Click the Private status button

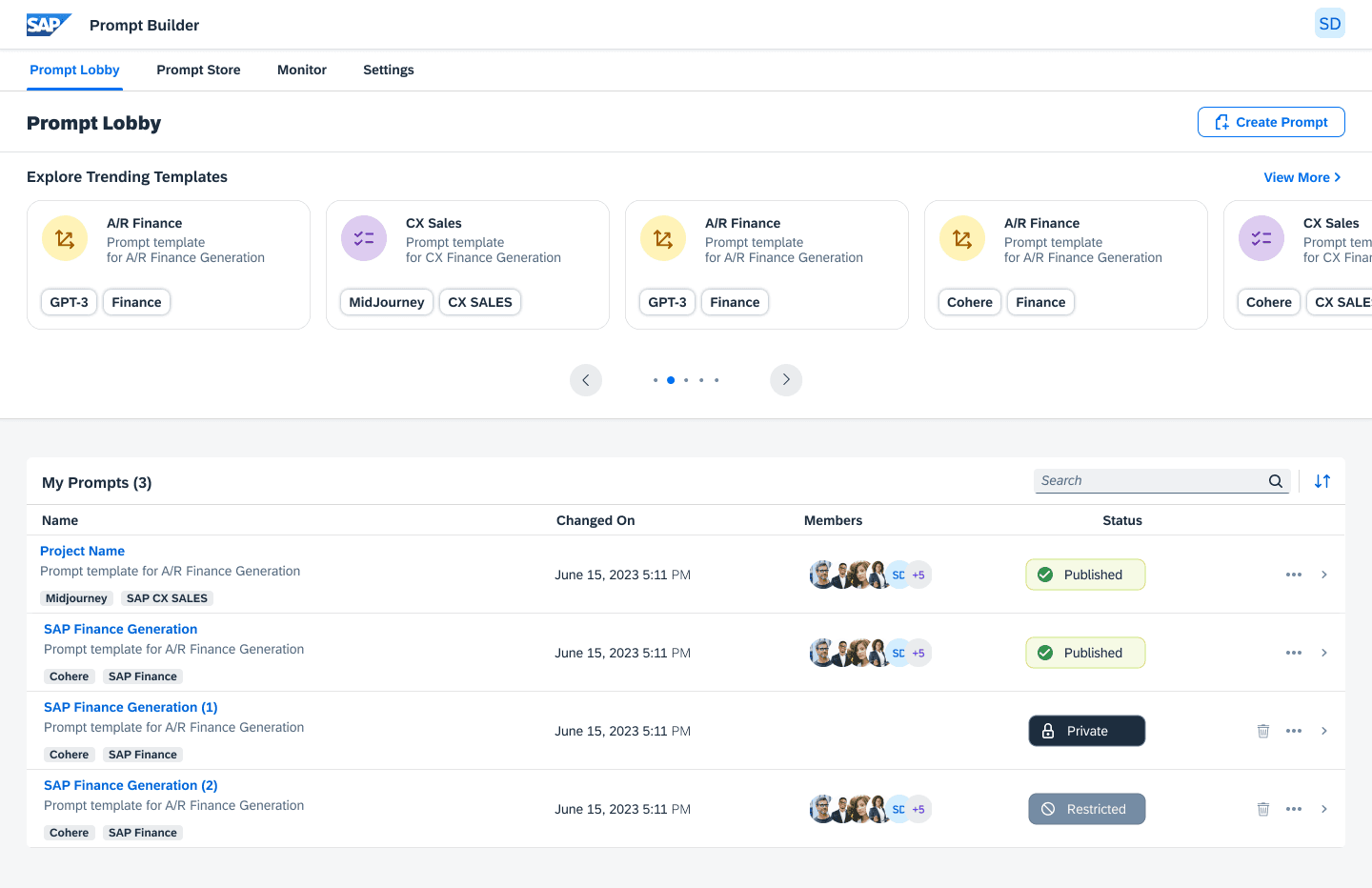click(1086, 731)
